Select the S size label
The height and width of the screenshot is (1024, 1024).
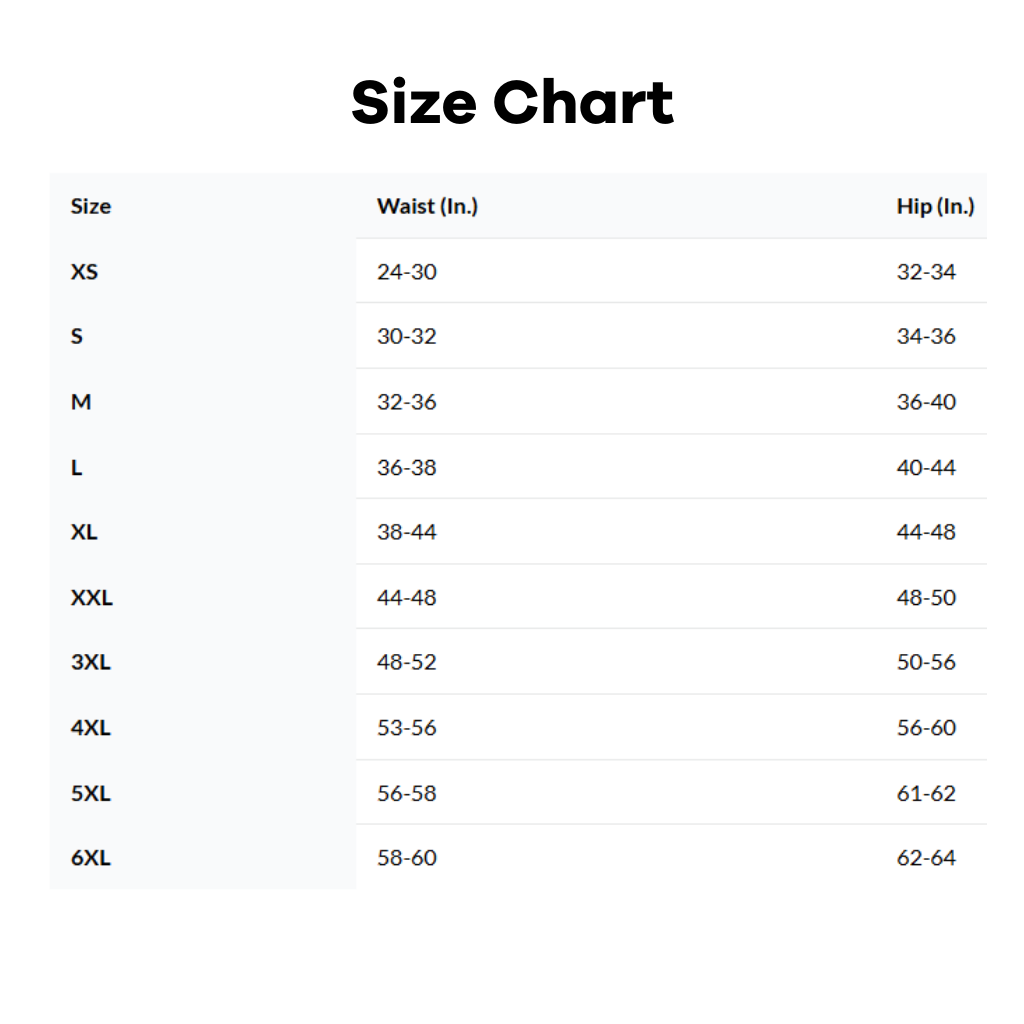pyautogui.click(x=77, y=337)
